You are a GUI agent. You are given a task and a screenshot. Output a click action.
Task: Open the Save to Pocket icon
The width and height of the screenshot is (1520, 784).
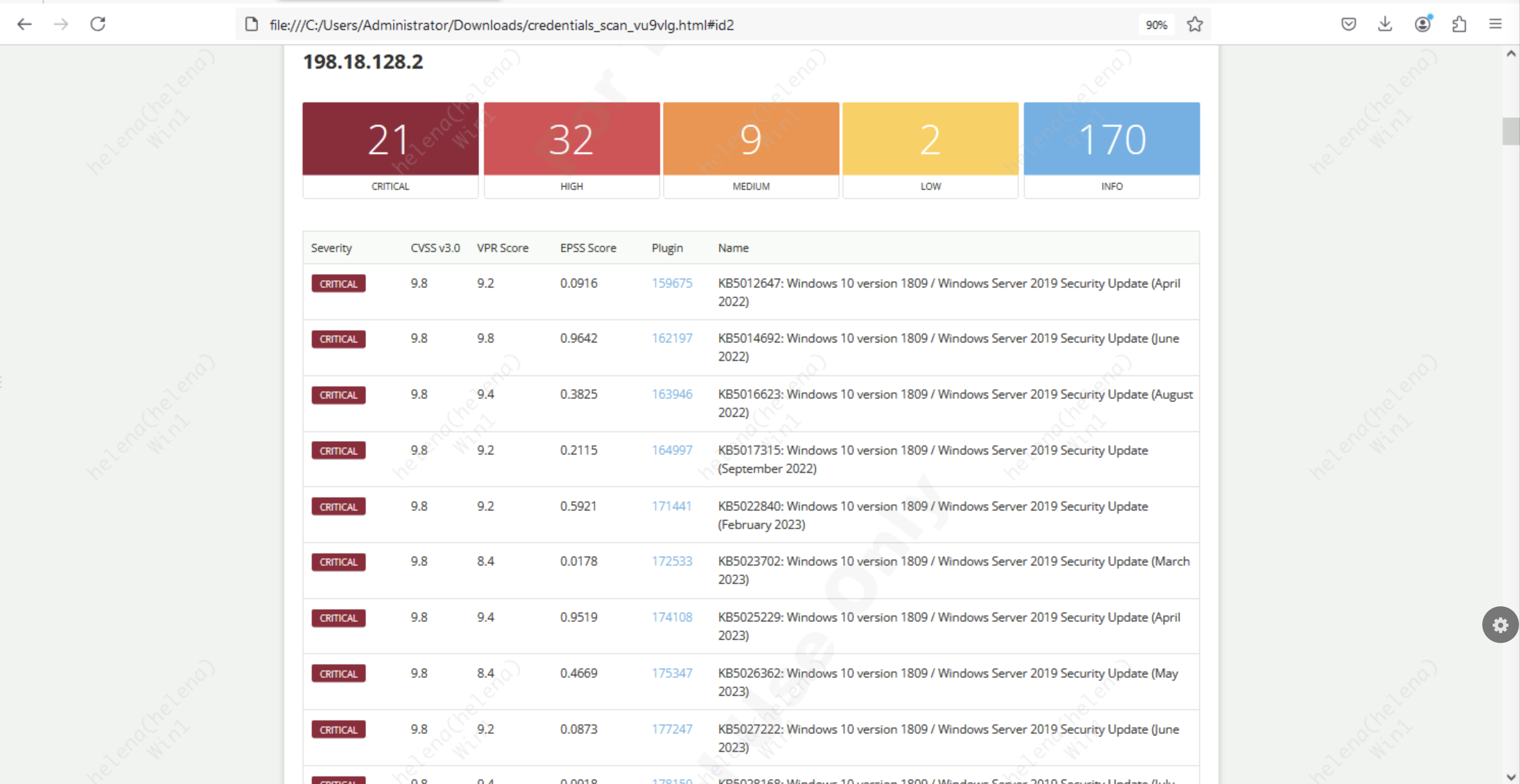1348,24
